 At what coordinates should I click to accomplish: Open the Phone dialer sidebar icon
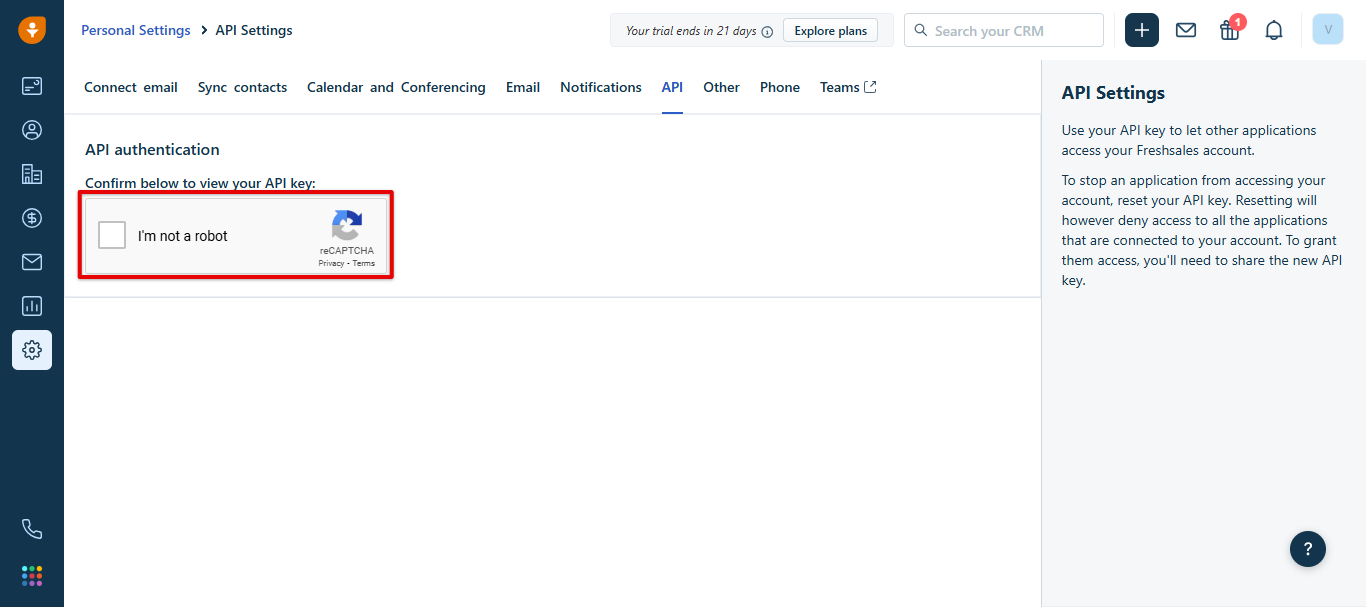click(x=32, y=529)
